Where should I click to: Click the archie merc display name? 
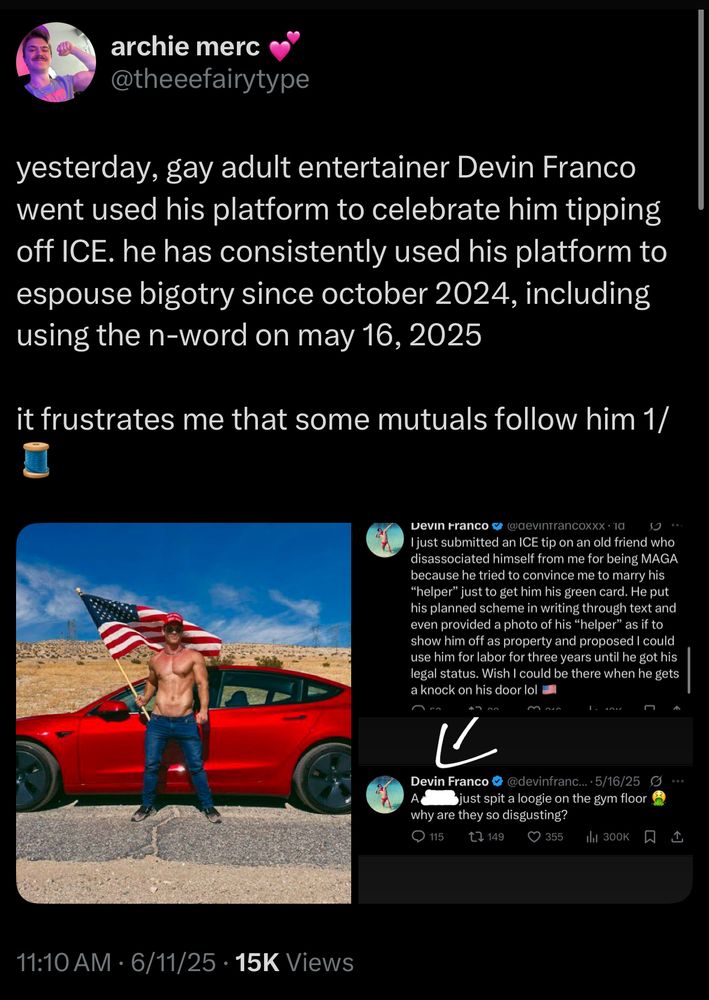pyautogui.click(x=186, y=47)
